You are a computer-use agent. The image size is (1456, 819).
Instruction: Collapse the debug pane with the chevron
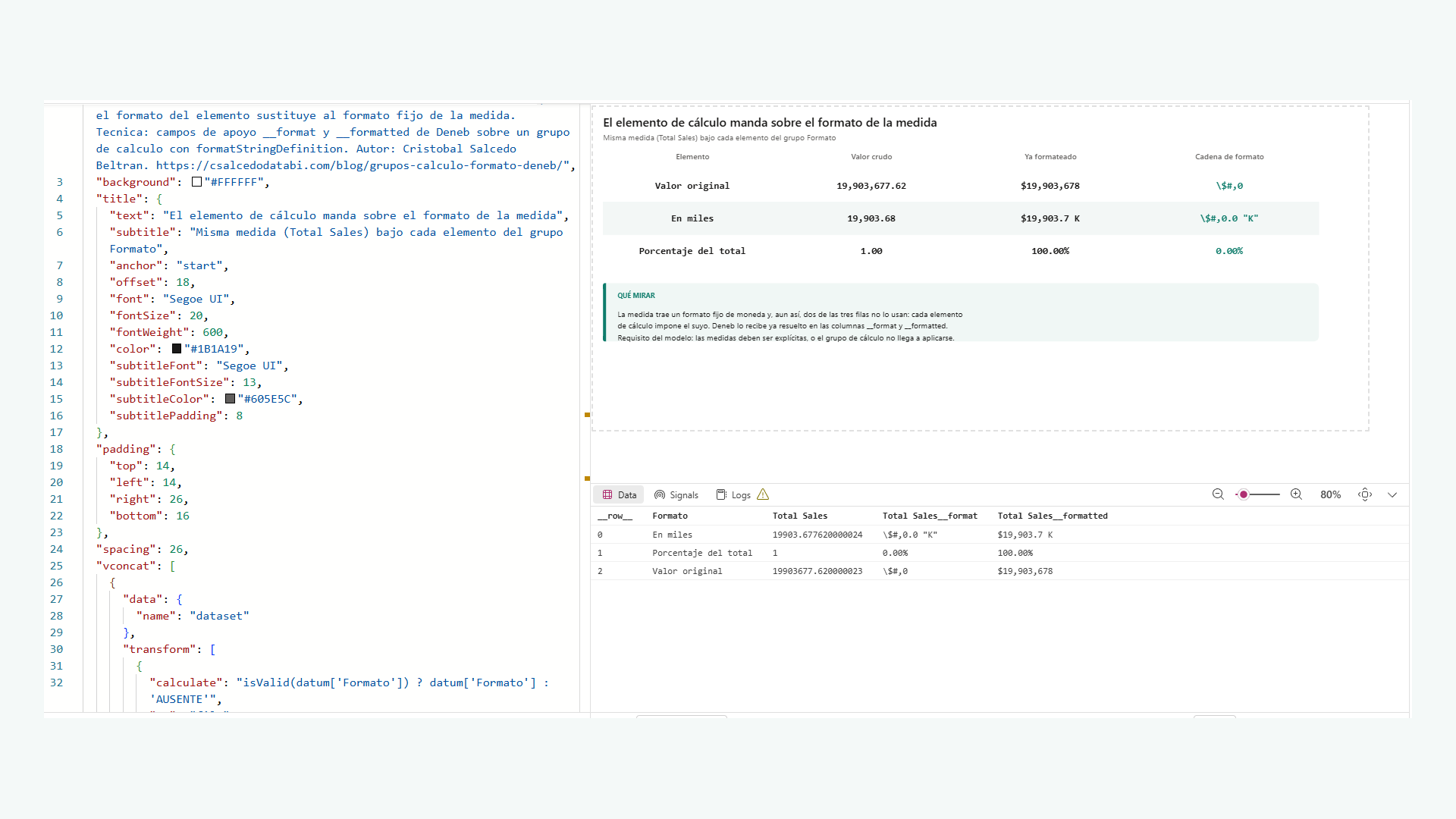(x=1392, y=494)
